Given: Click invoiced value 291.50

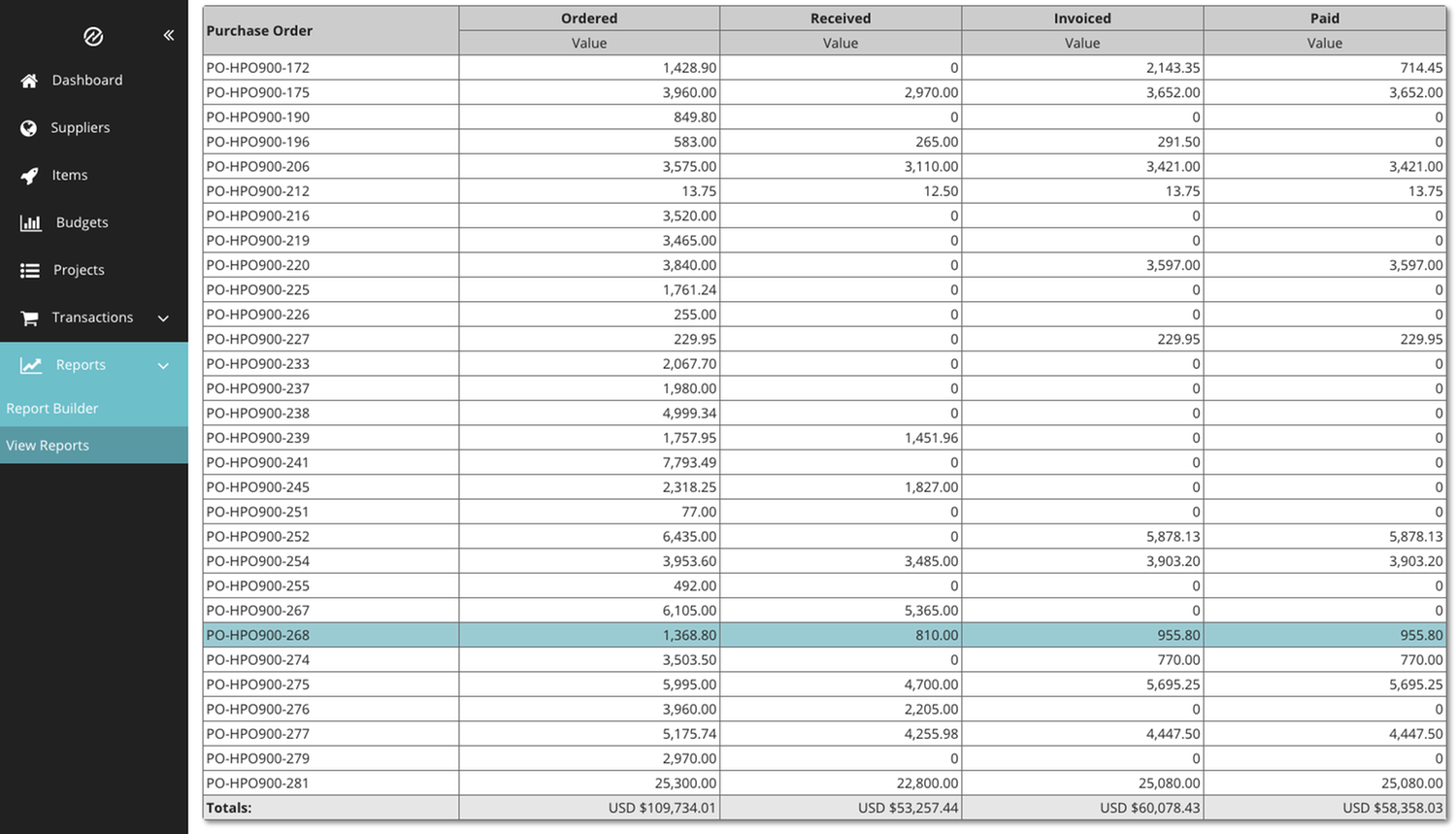Looking at the screenshot, I should tap(1179, 142).
